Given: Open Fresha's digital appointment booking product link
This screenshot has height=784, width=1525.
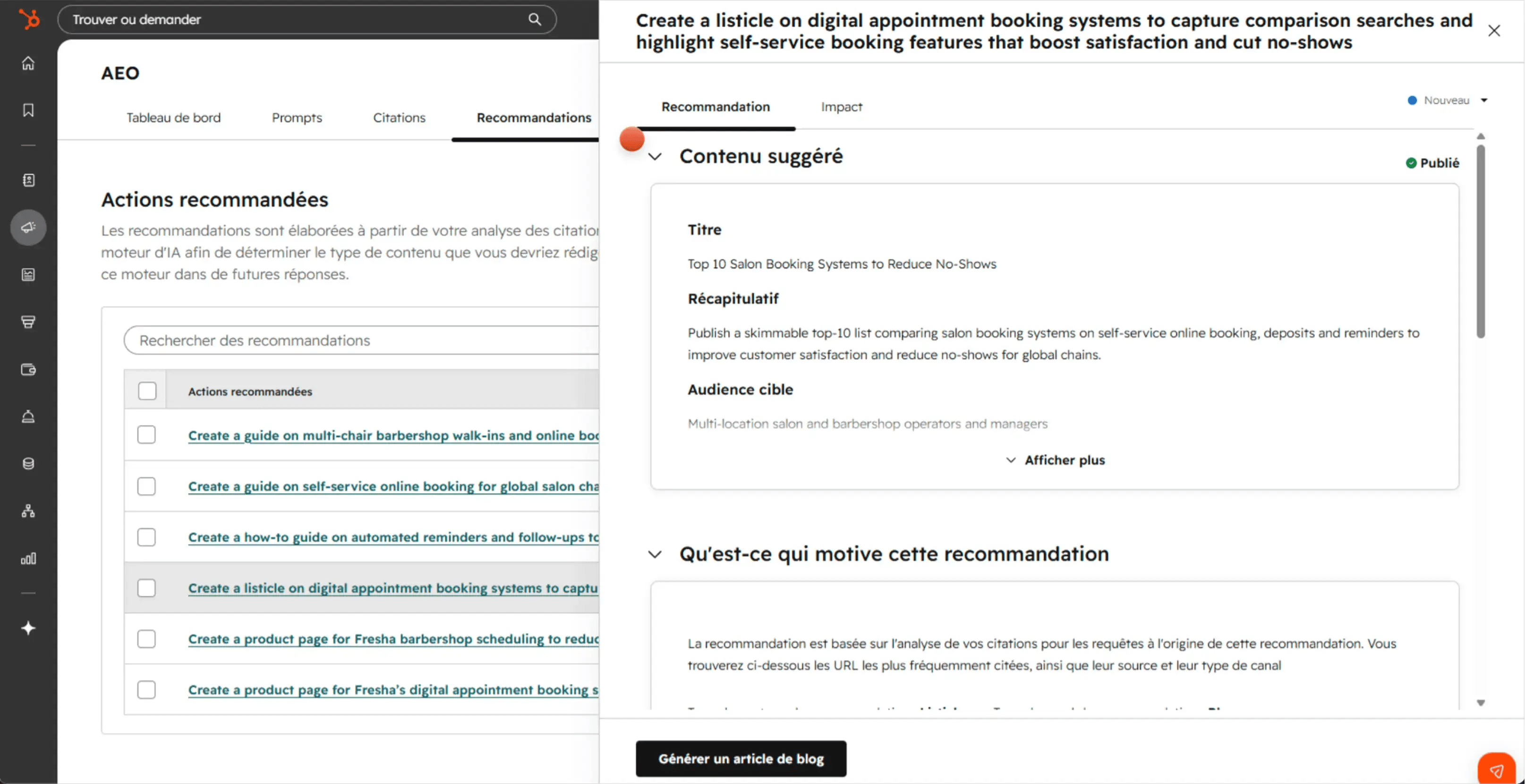Looking at the screenshot, I should click(394, 690).
